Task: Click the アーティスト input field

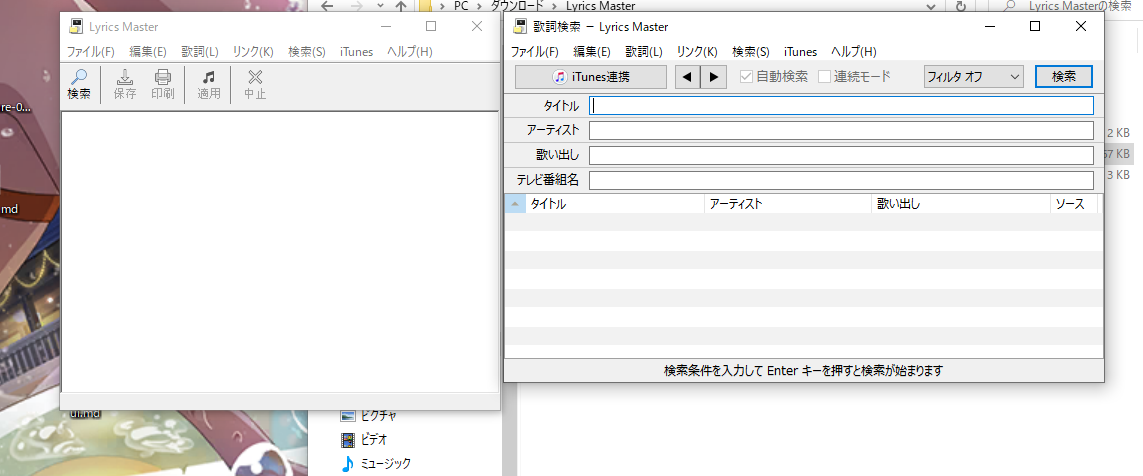Action: click(841, 130)
